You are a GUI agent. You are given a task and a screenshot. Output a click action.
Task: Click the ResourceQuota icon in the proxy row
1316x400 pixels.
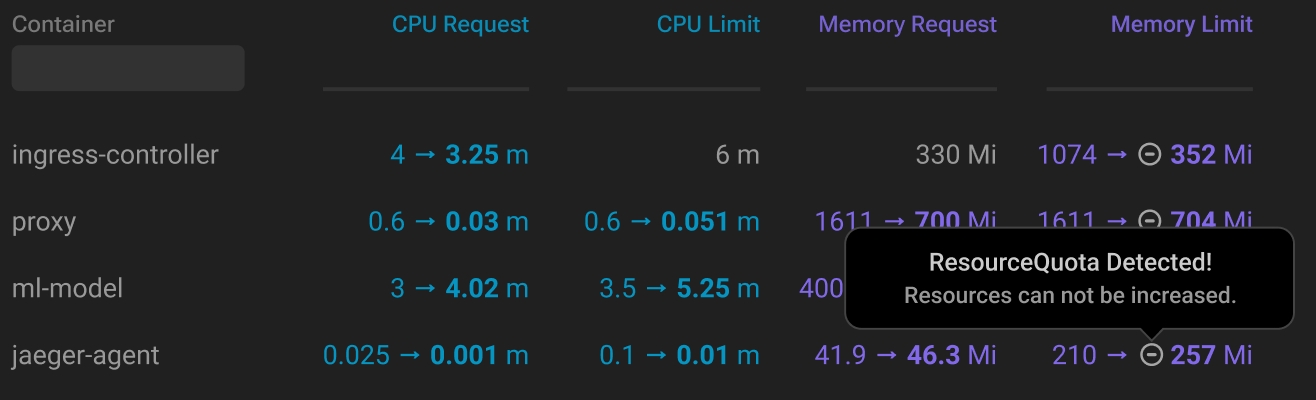(x=1151, y=221)
